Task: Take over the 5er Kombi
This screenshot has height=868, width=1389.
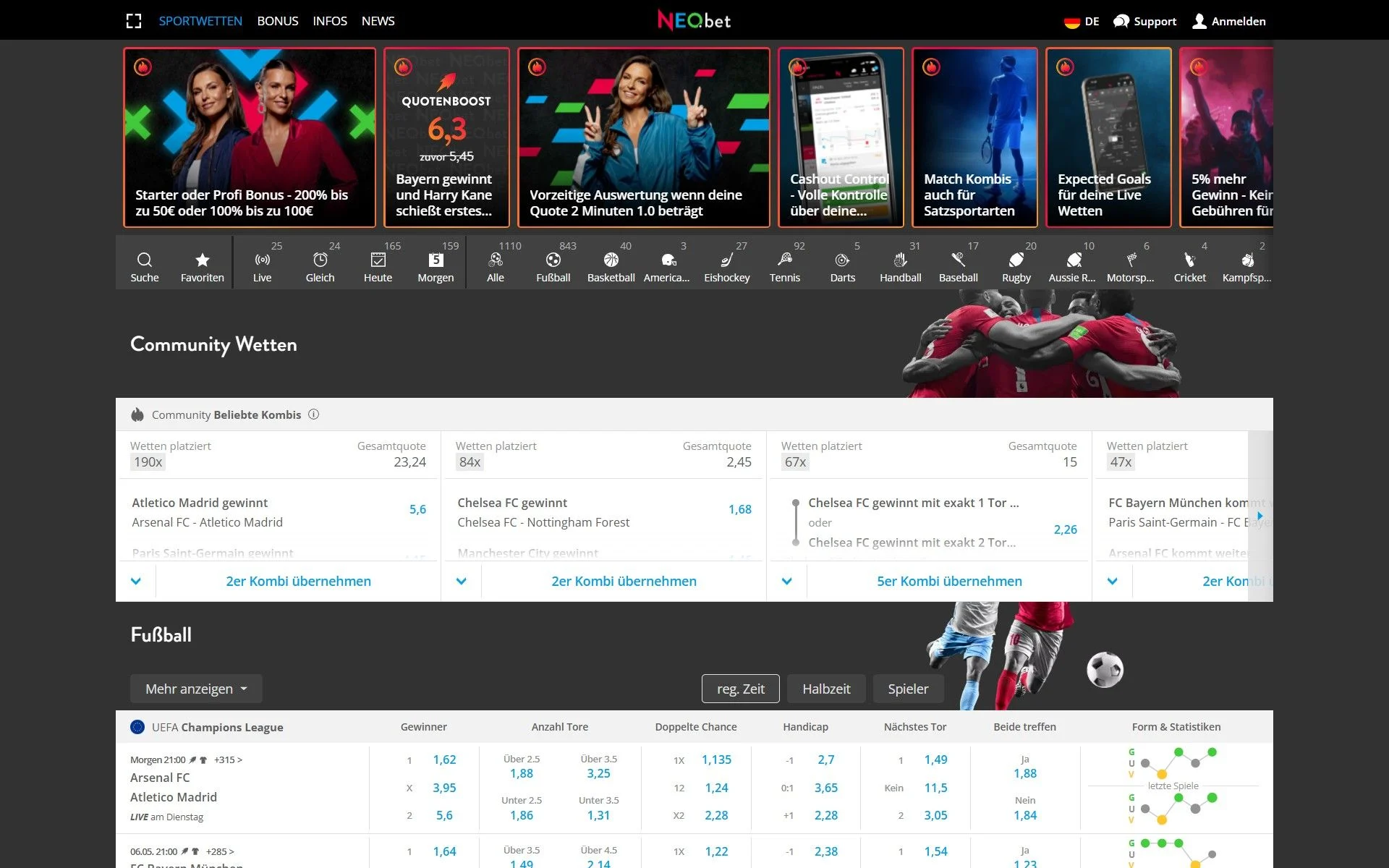Action: [x=950, y=581]
